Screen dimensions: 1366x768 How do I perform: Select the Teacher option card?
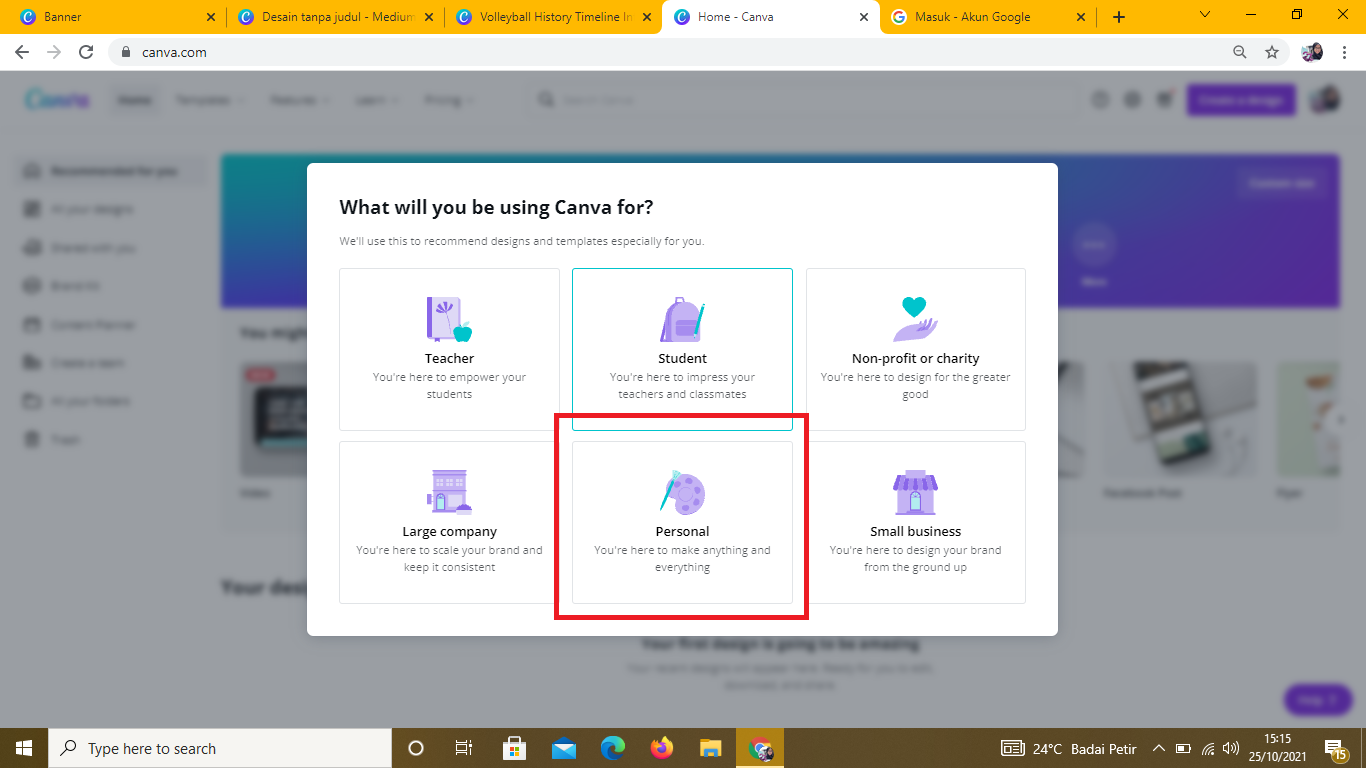pos(449,349)
